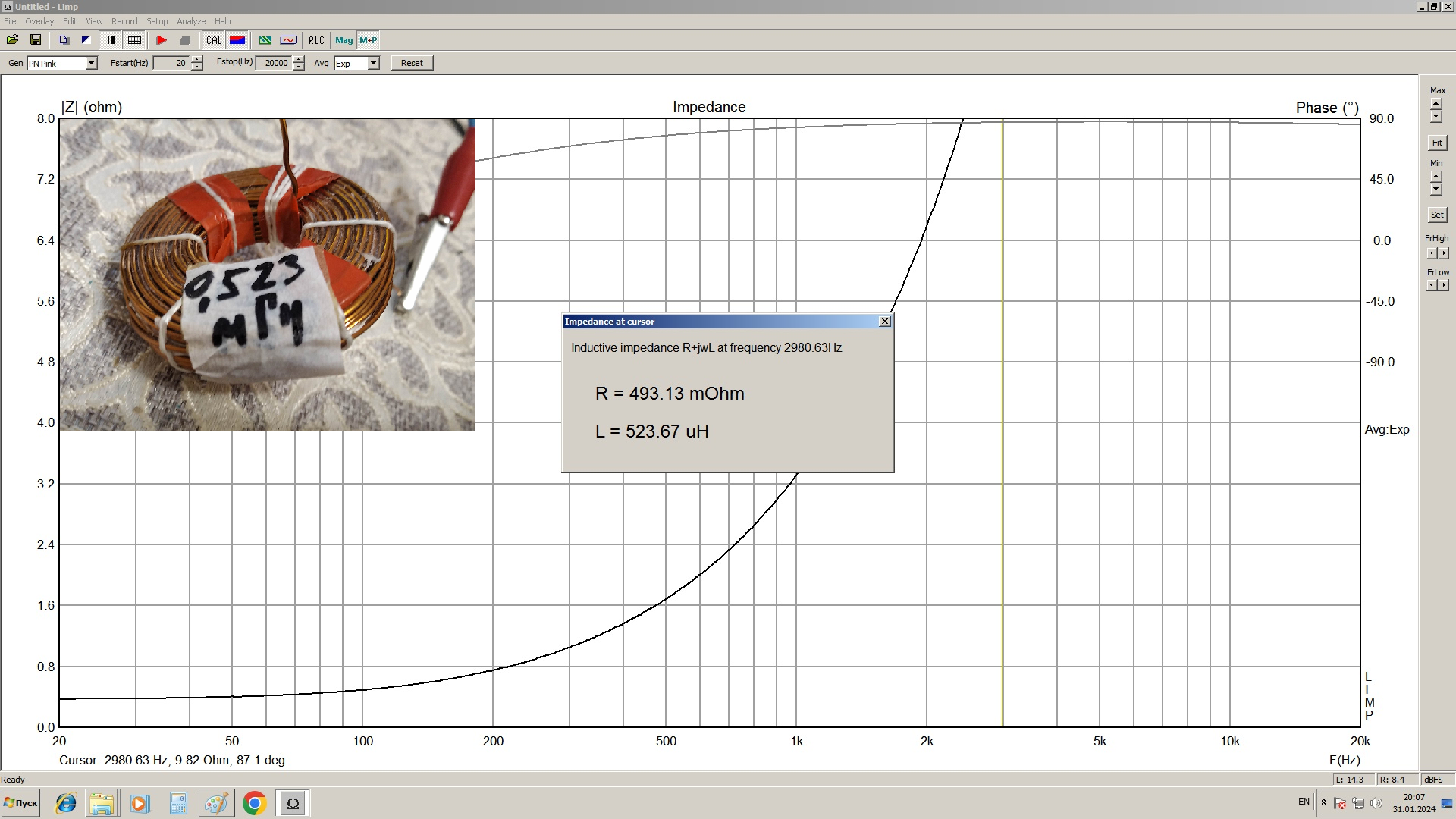Screen dimensions: 1456x819
Task: Expand the Avg Exp dropdown
Action: pyautogui.click(x=373, y=63)
